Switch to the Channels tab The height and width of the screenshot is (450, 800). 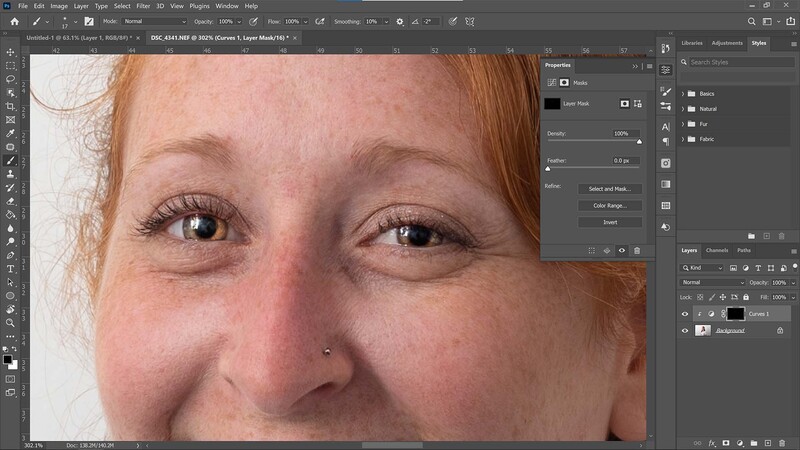[717, 250]
